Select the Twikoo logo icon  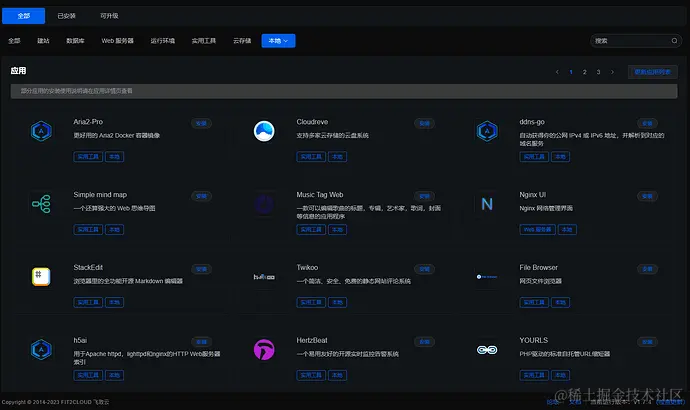click(x=264, y=277)
